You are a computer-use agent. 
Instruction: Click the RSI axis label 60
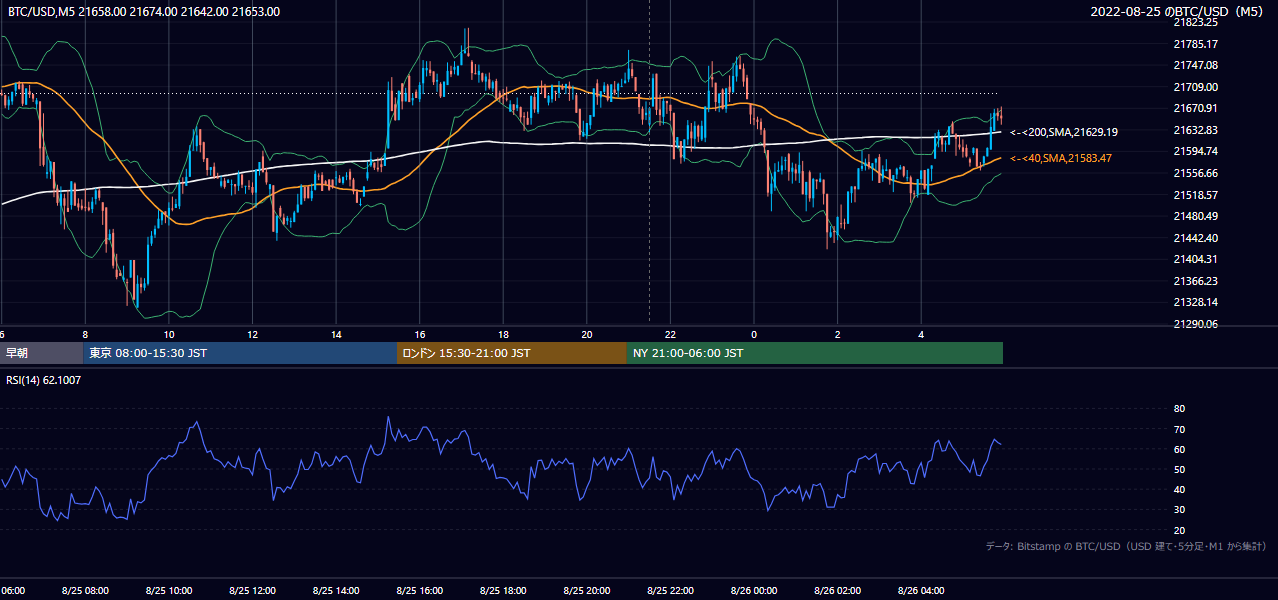[x=1179, y=449]
